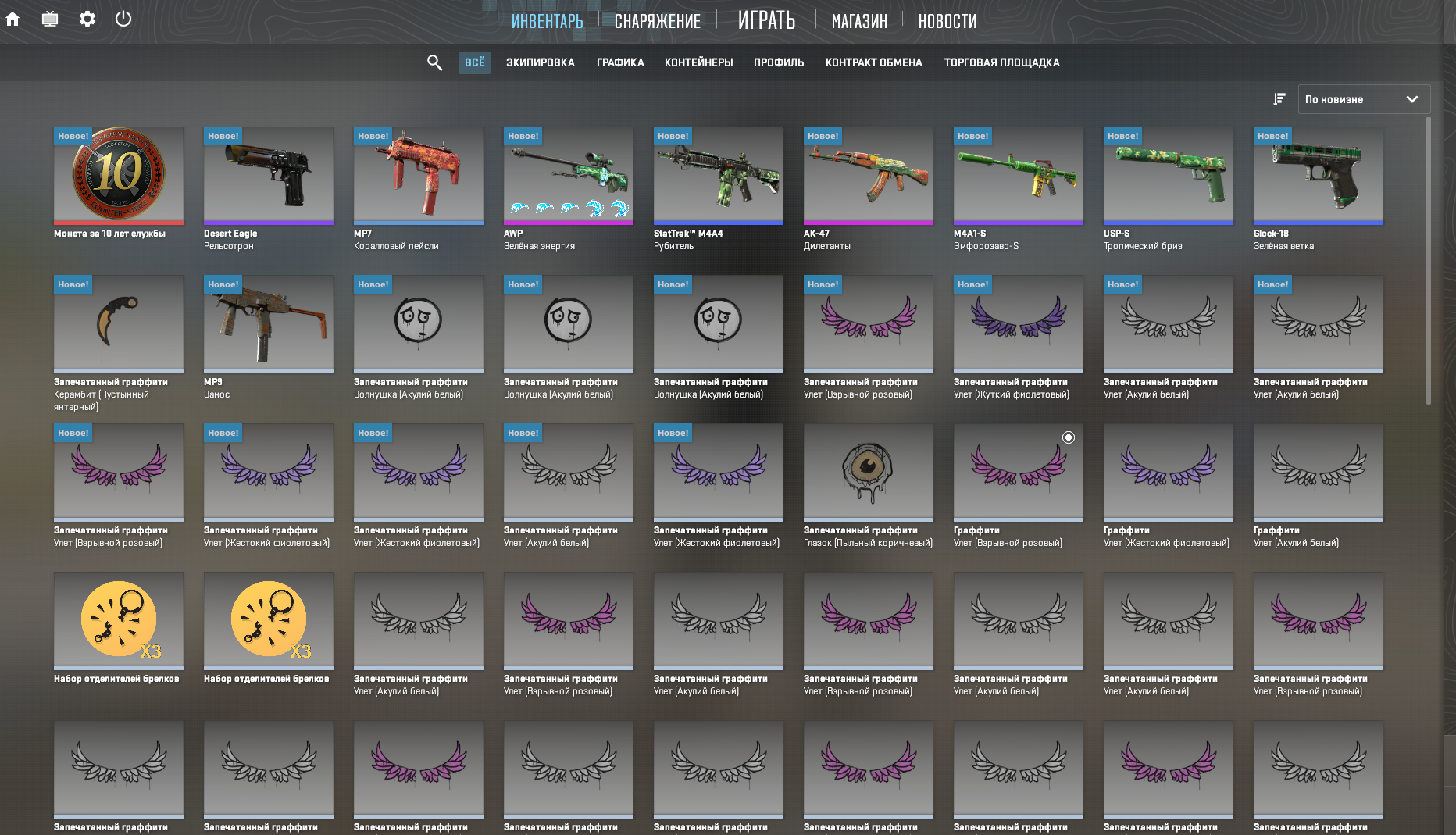Screen dimensions: 1456x835
Task: Open the НОВОСТИ tab
Action: pyautogui.click(x=947, y=21)
